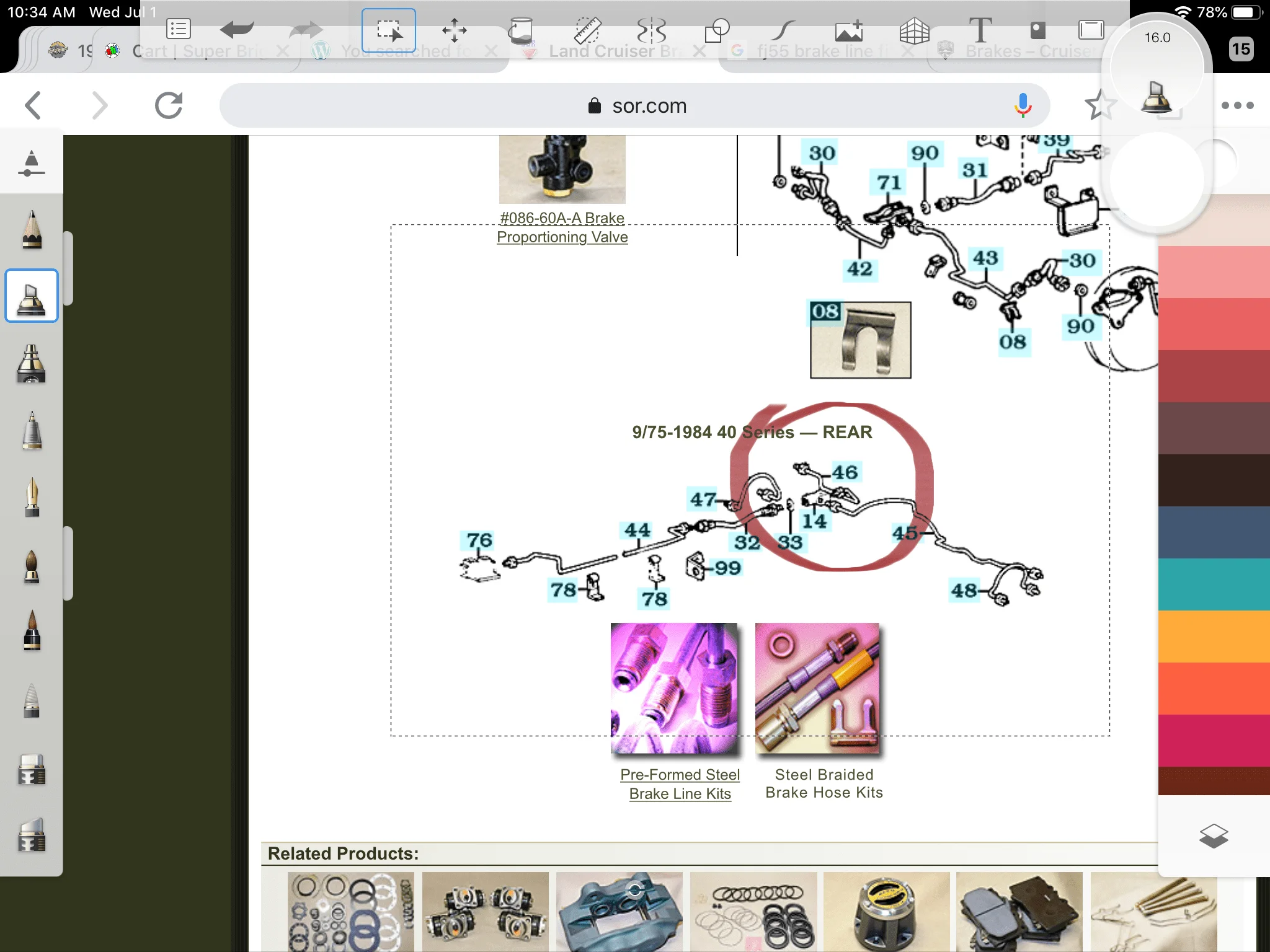Tap the microphone voice search icon
The height and width of the screenshot is (952, 1270).
click(1023, 105)
